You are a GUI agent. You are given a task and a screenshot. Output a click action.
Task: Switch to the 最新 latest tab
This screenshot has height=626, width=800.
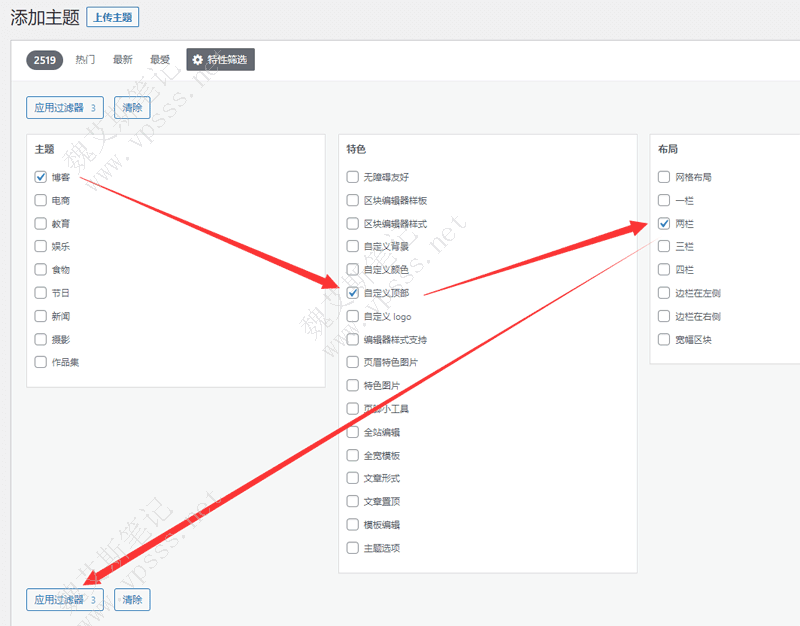coord(122,60)
